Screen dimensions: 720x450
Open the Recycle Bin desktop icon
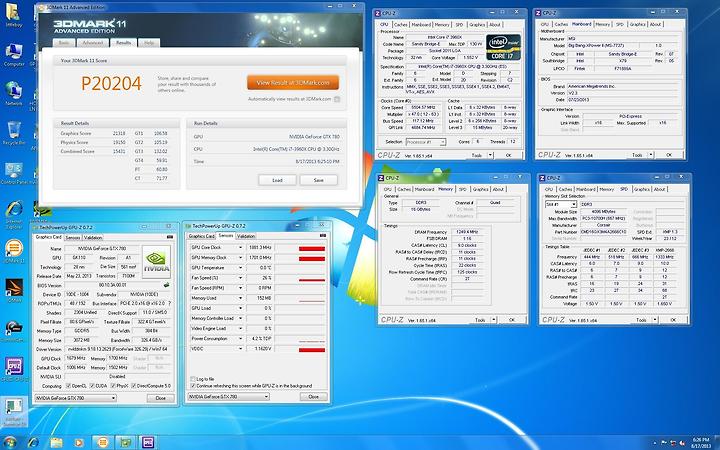(x=14, y=132)
